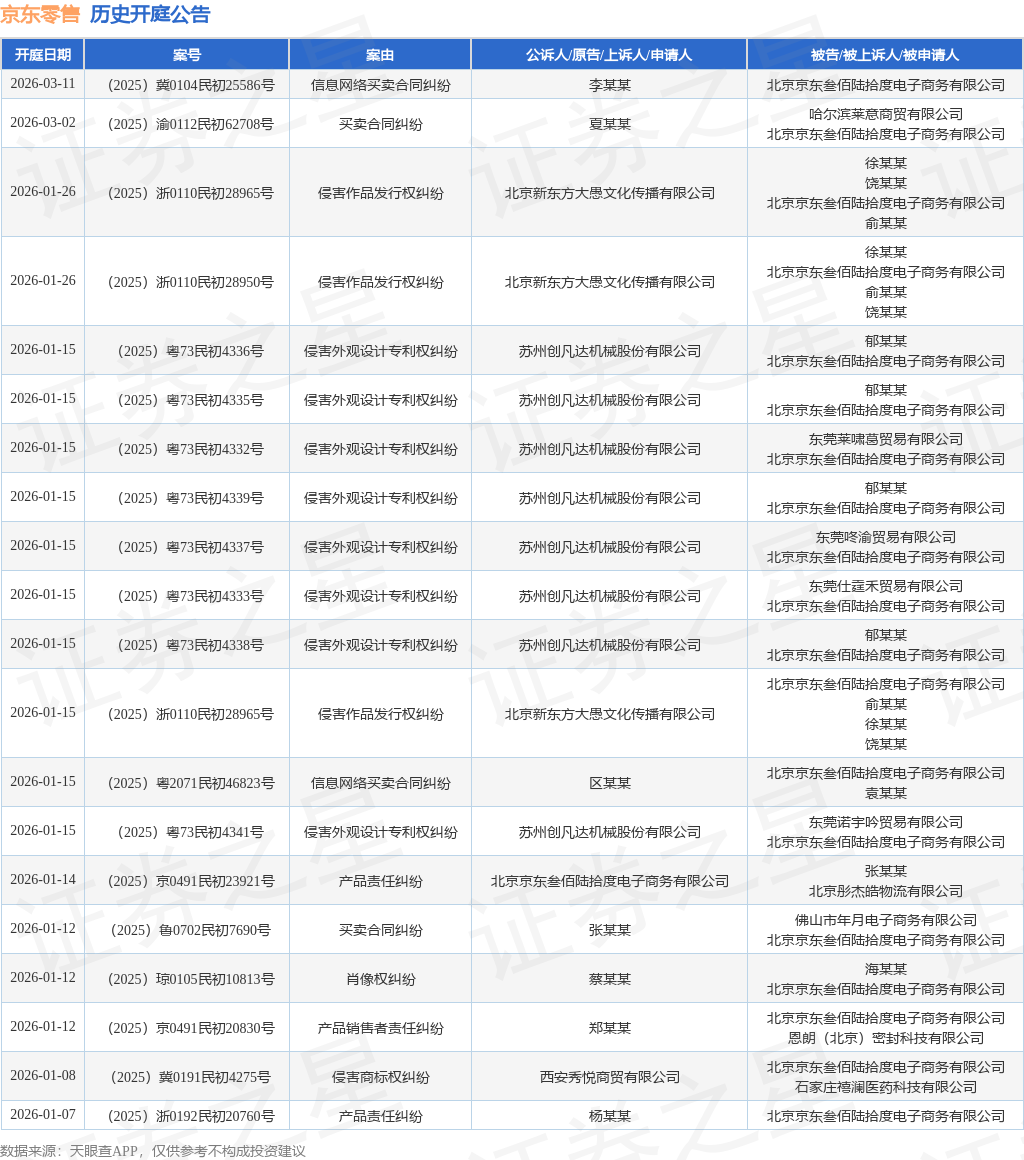The image size is (1024, 1160).
Task: Click the 产品销售者责任纠纷 cause cell
Action: pos(380,1028)
